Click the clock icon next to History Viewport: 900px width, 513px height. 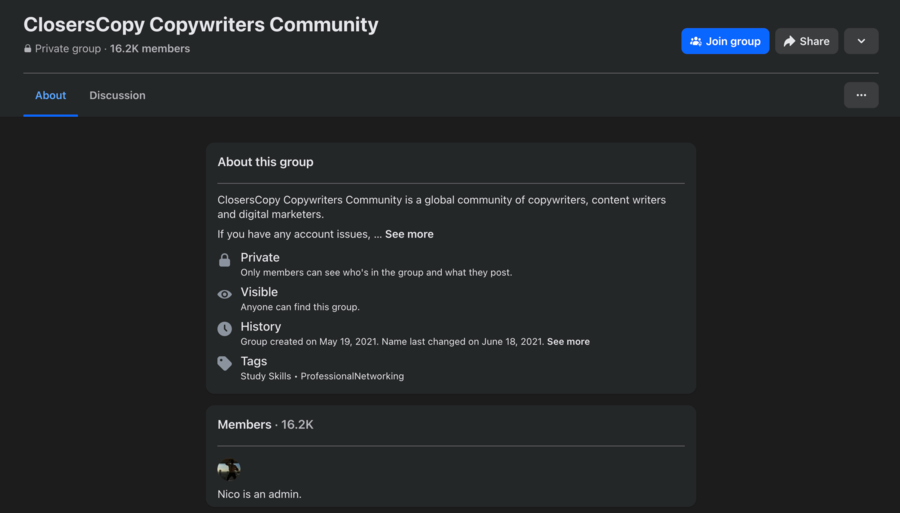pos(224,329)
